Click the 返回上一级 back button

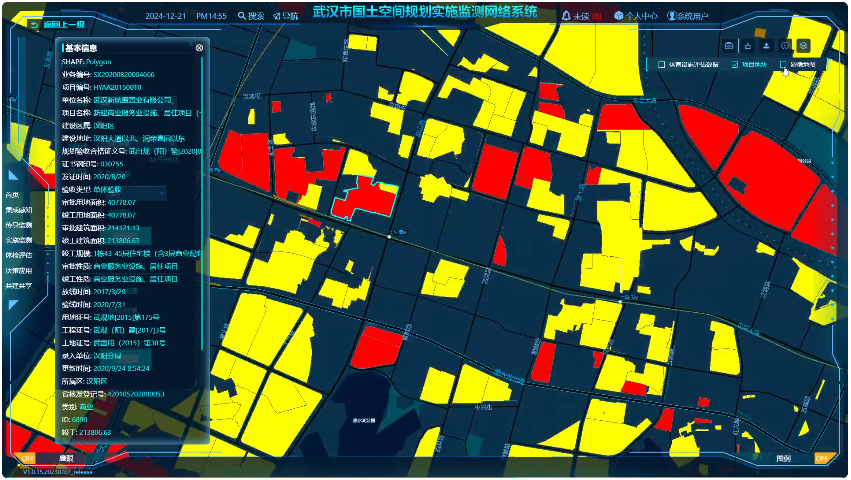(x=58, y=24)
